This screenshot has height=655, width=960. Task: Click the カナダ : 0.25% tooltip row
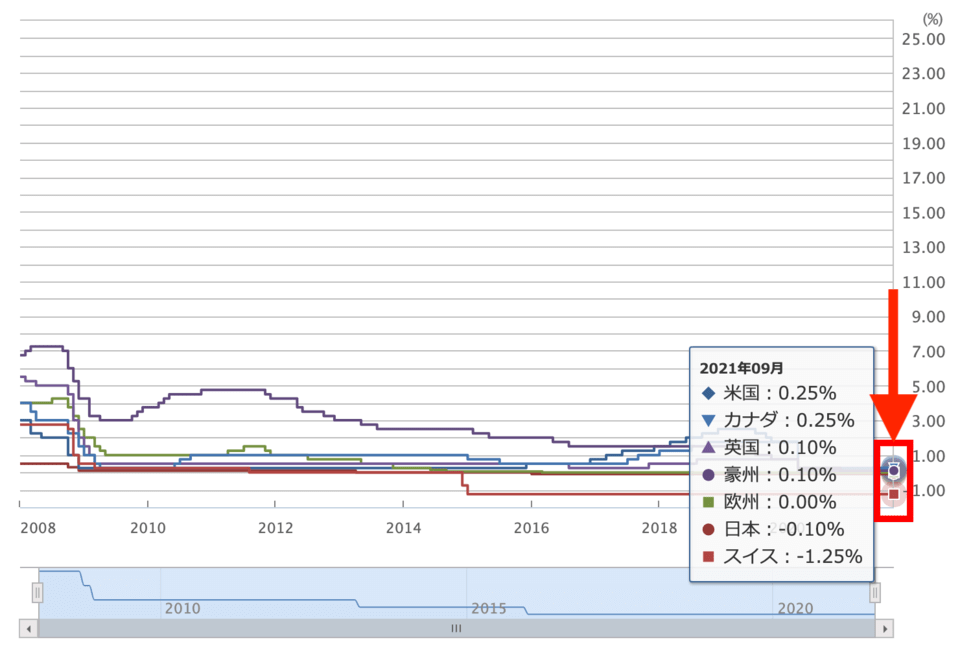pos(778,420)
